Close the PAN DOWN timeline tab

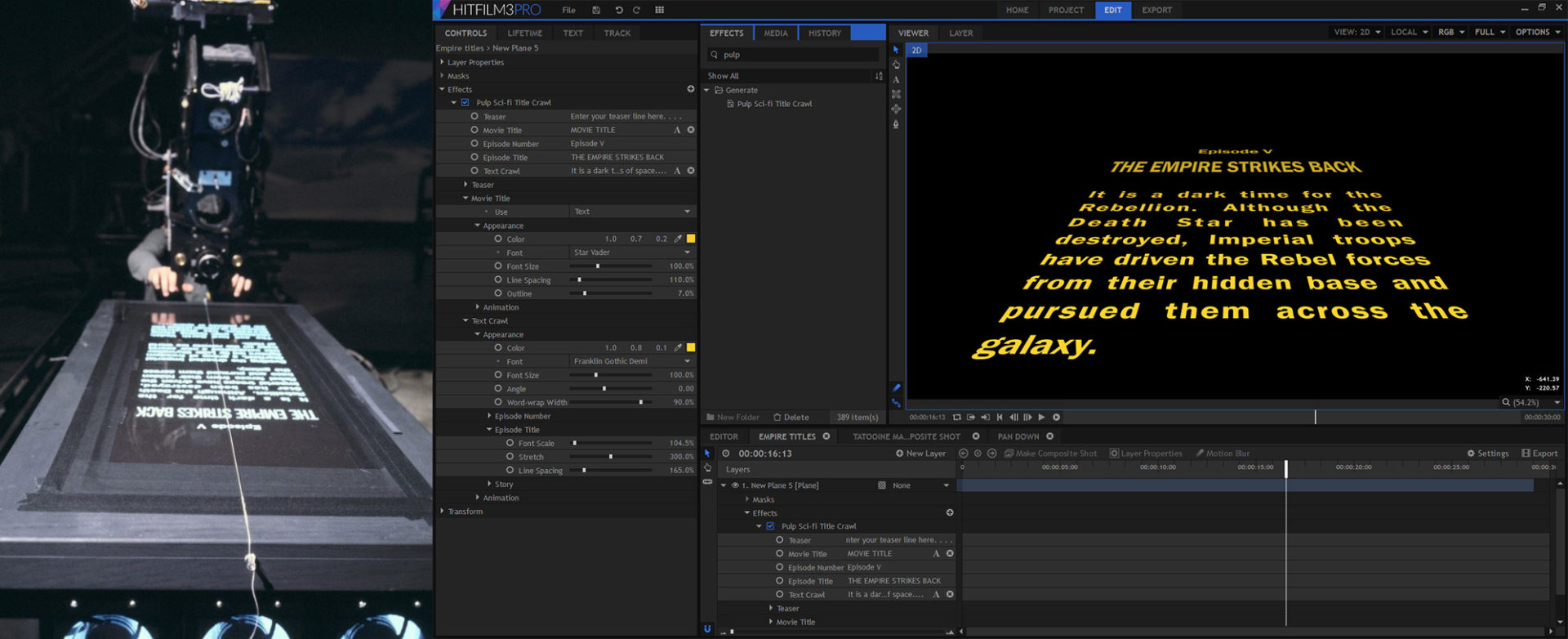pos(1050,436)
